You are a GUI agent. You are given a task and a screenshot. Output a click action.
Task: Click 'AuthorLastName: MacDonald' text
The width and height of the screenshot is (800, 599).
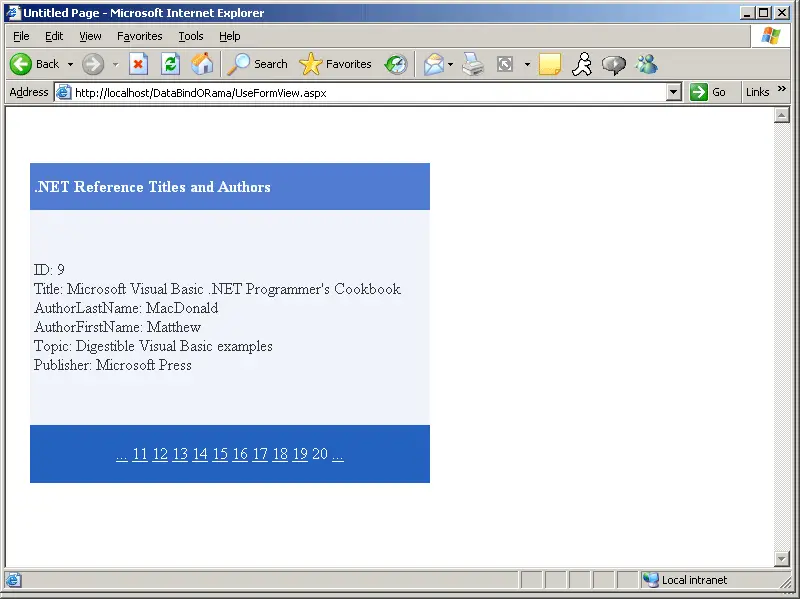pos(126,308)
